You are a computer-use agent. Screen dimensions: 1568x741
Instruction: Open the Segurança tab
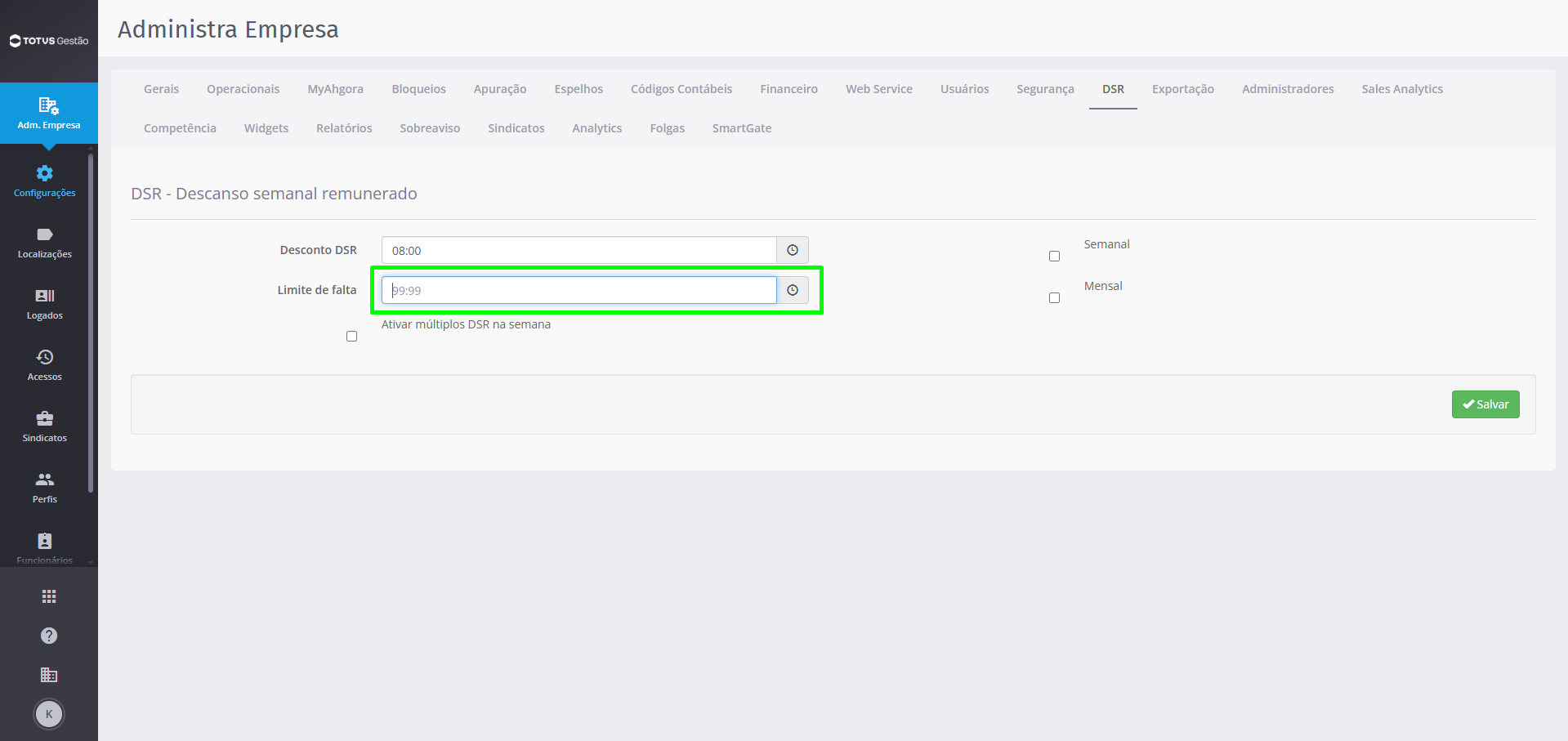pyautogui.click(x=1045, y=89)
